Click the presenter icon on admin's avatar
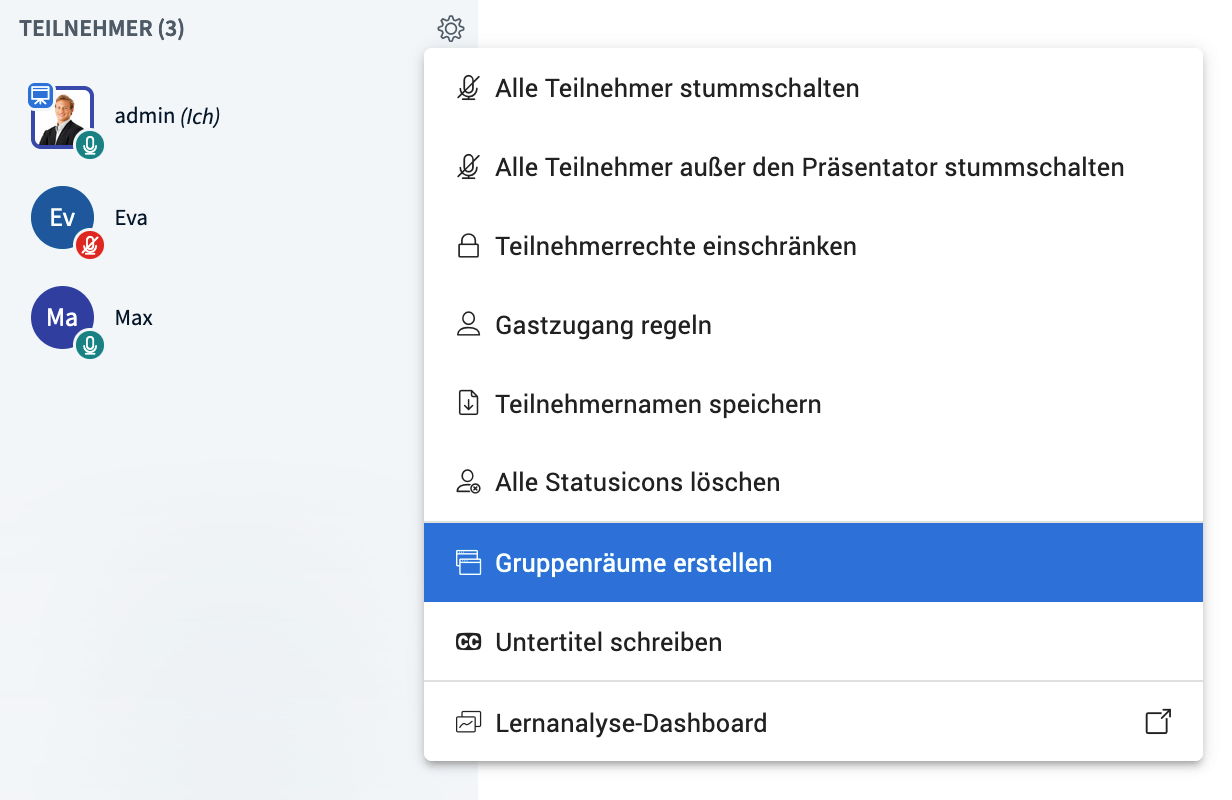1232x800 pixels. tap(40, 95)
